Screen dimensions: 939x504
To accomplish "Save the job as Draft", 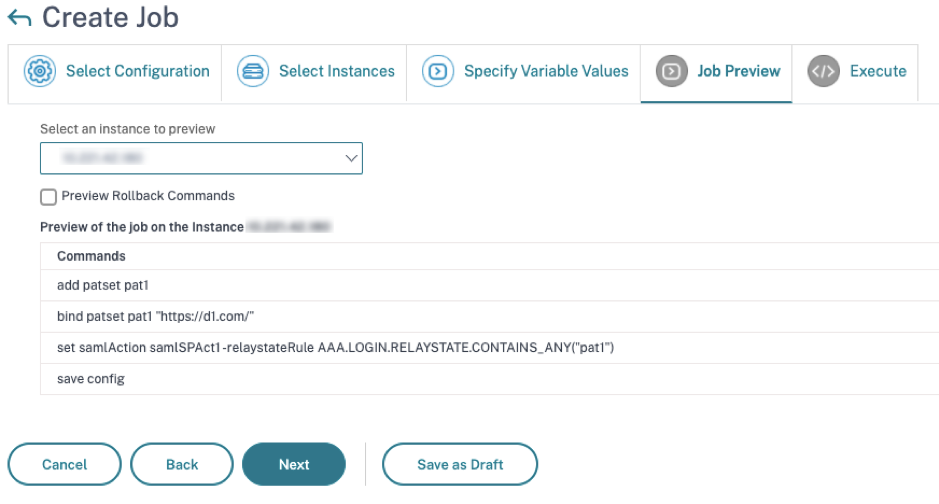I will click(460, 464).
